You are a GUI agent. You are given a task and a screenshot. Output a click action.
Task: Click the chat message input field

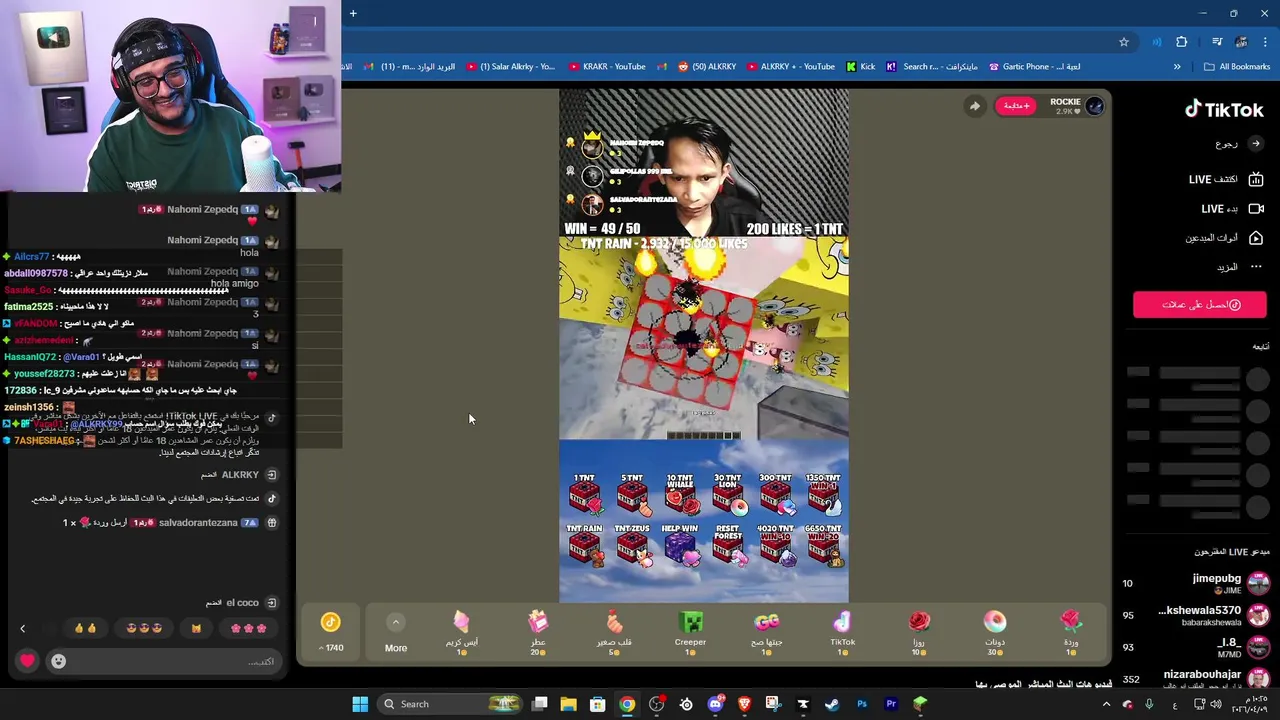pos(165,661)
